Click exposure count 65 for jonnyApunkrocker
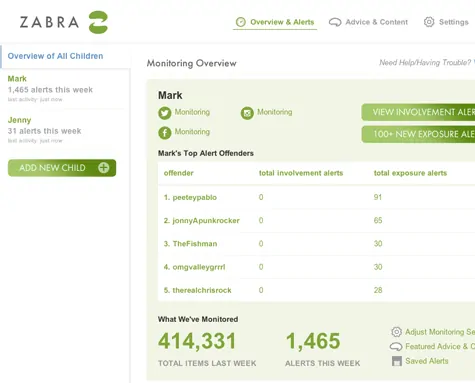Image resolution: width=475 pixels, height=383 pixels. [378, 220]
